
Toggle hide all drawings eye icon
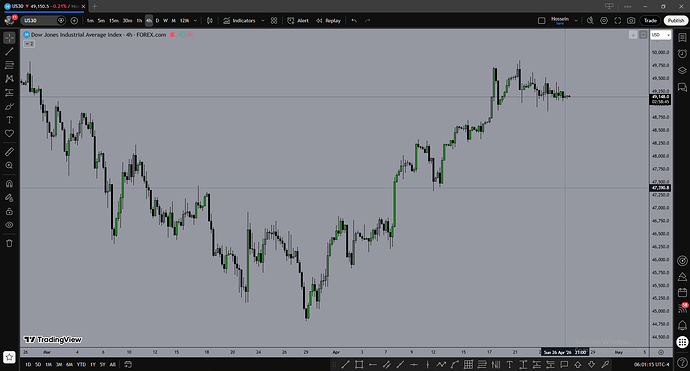point(9,225)
